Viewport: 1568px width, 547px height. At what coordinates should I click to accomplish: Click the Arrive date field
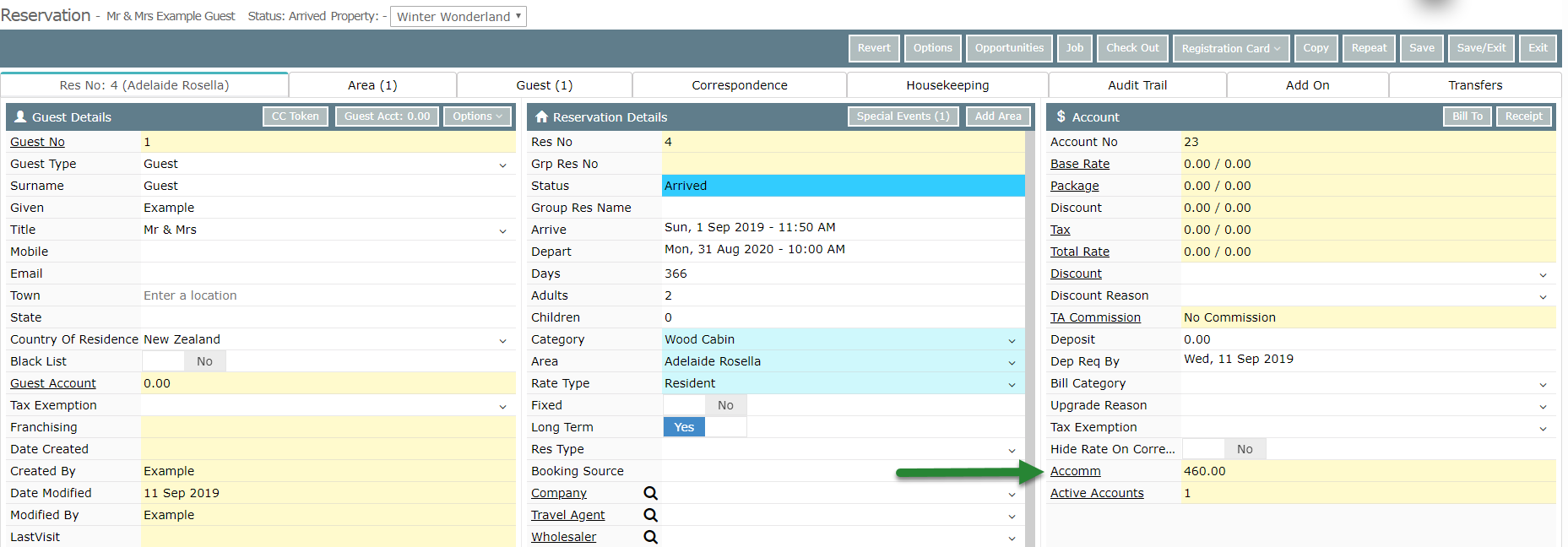(843, 228)
